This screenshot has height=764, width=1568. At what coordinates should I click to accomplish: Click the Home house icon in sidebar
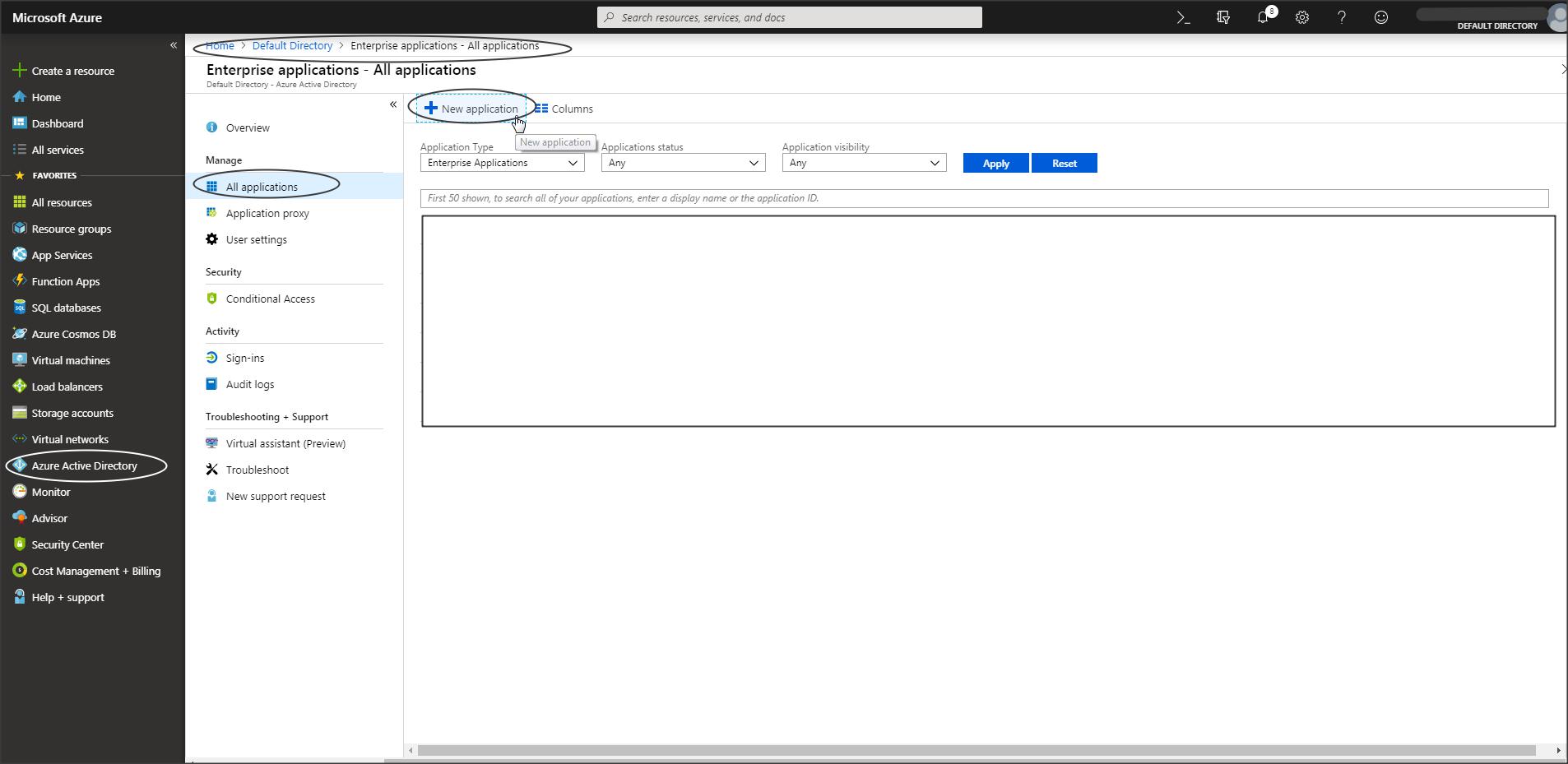point(20,97)
